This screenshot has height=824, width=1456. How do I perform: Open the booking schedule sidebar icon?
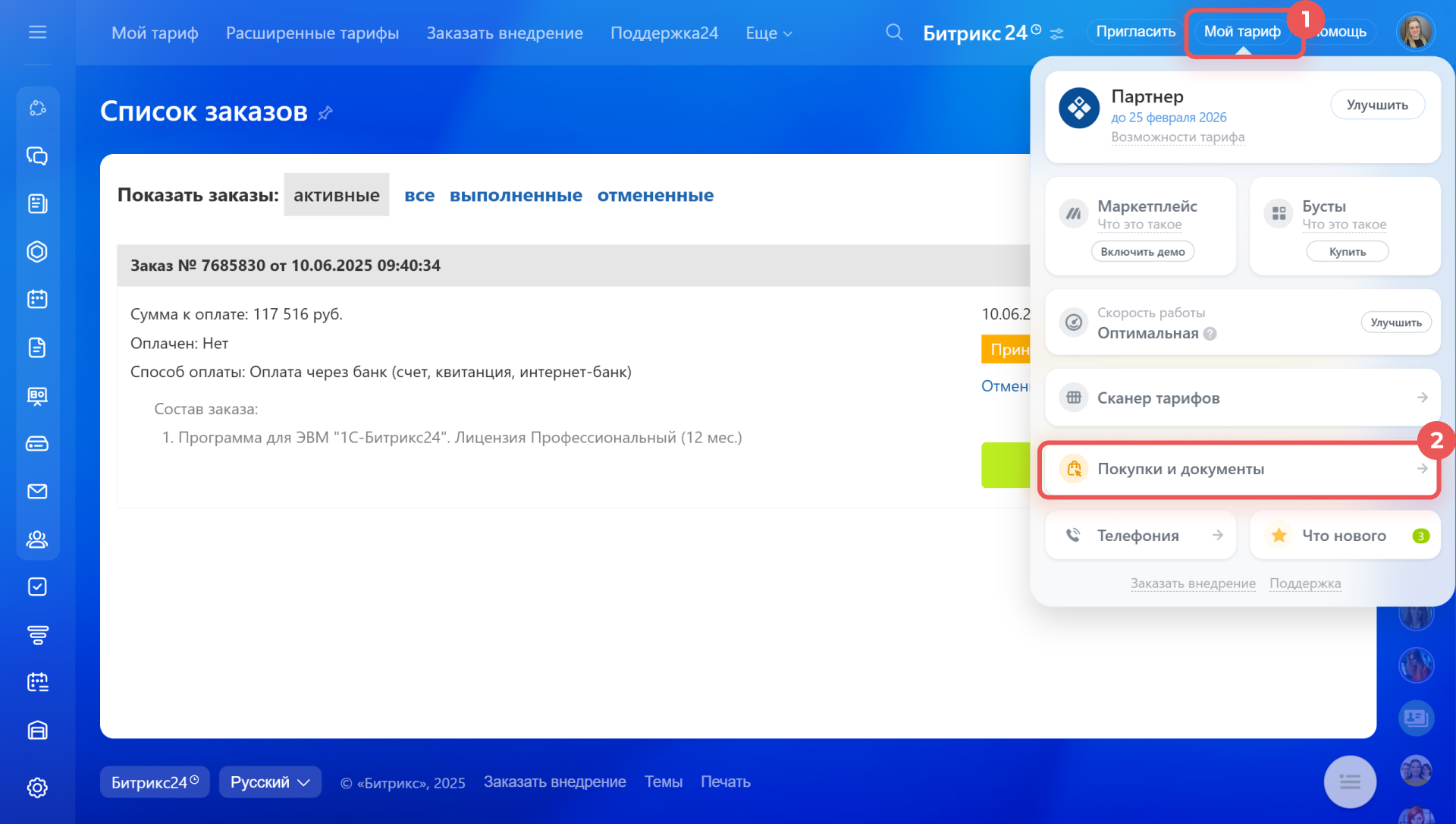37,683
